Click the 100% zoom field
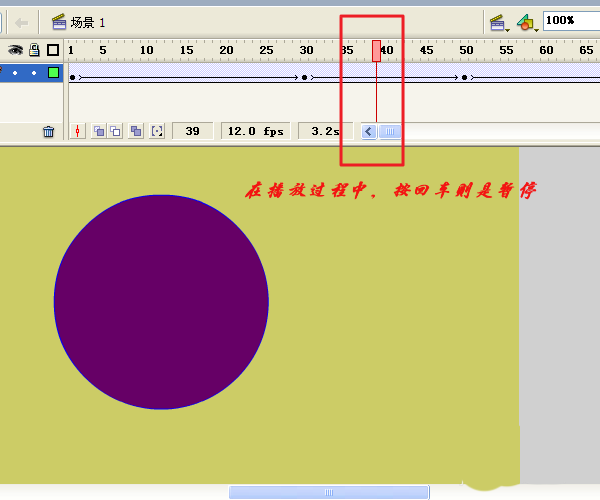 [572, 21]
